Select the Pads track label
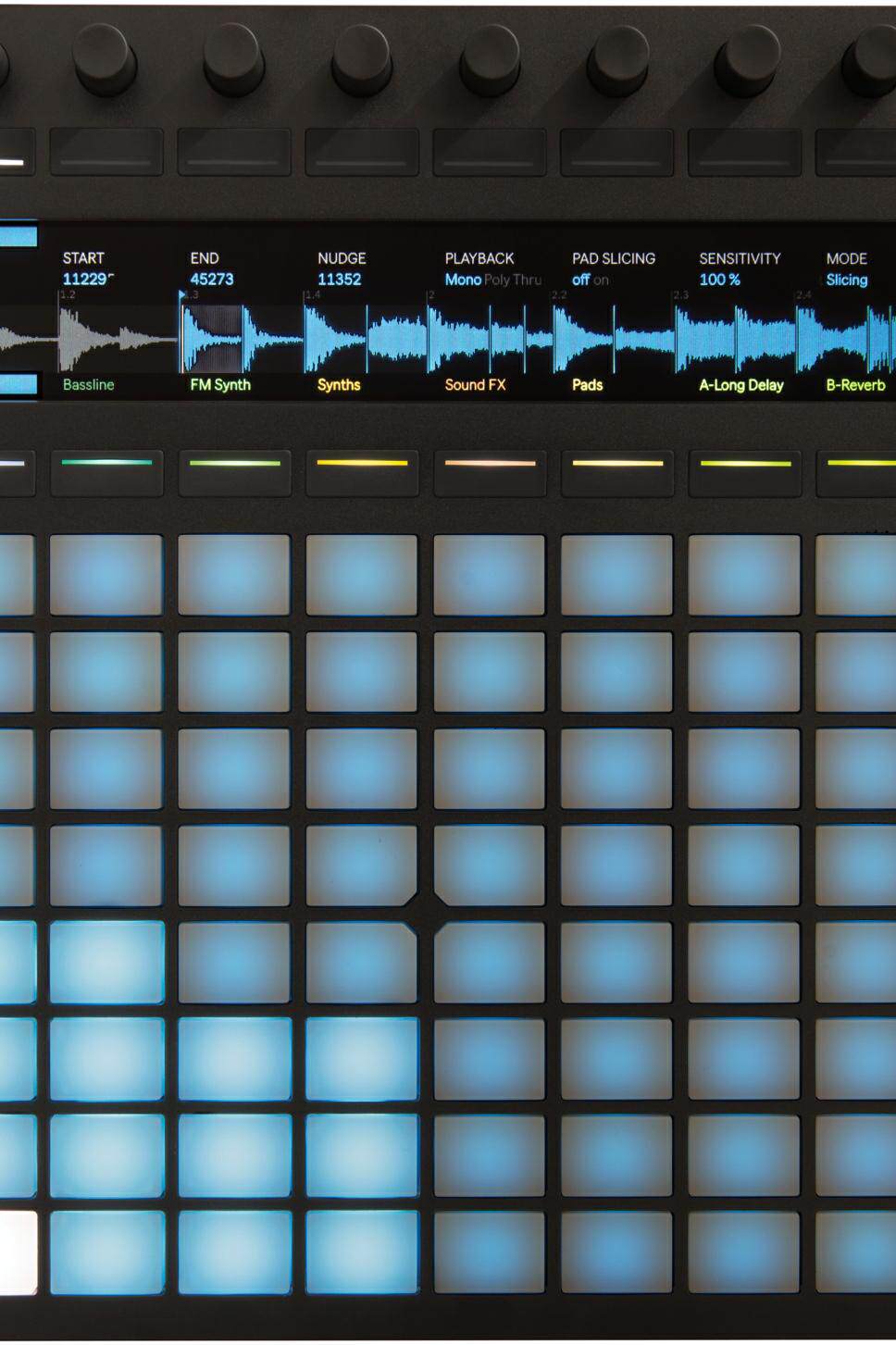896x1345 pixels. [x=587, y=384]
